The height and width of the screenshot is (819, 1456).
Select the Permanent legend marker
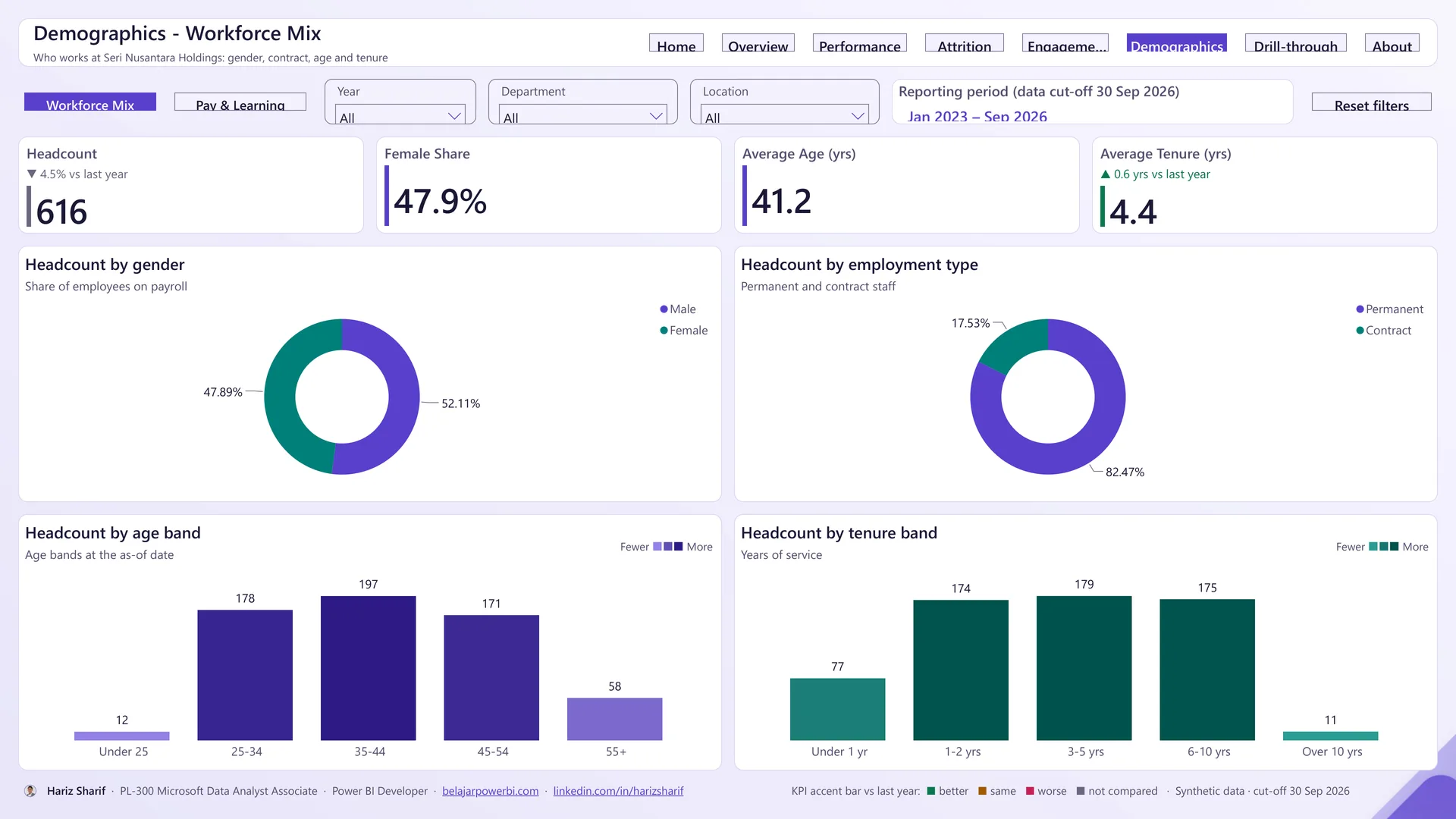pyautogui.click(x=1360, y=309)
